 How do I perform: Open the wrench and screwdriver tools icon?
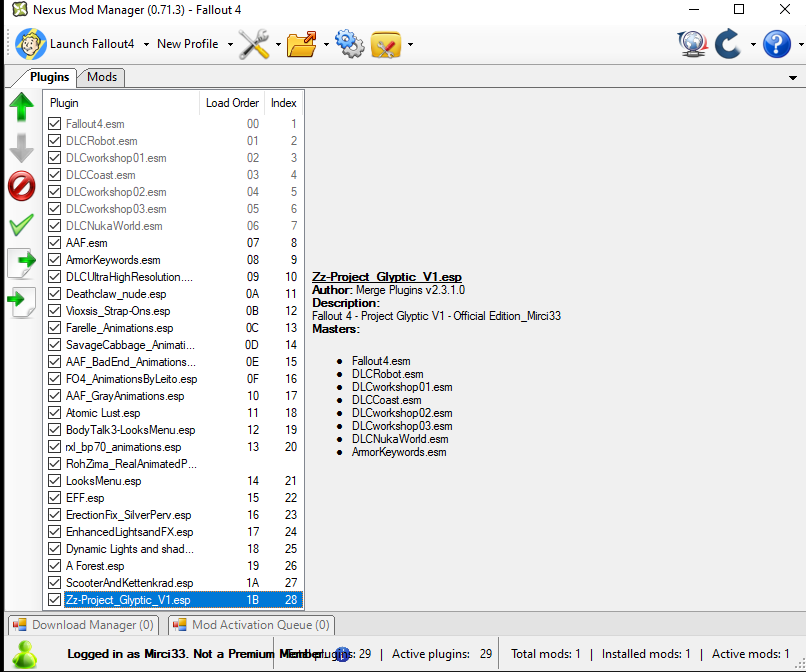254,44
